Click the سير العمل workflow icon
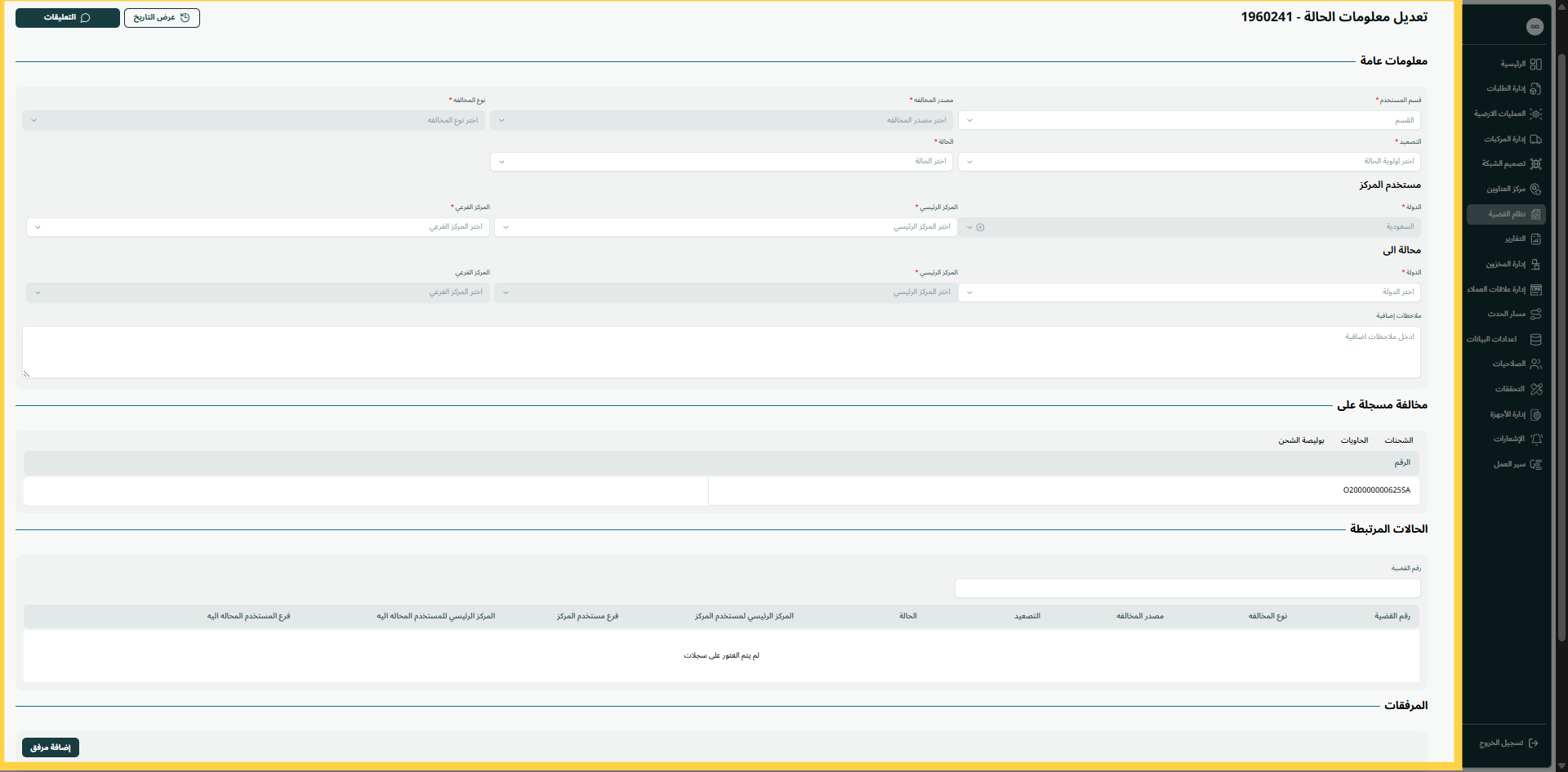This screenshot has width=1568, height=772. point(1535,464)
